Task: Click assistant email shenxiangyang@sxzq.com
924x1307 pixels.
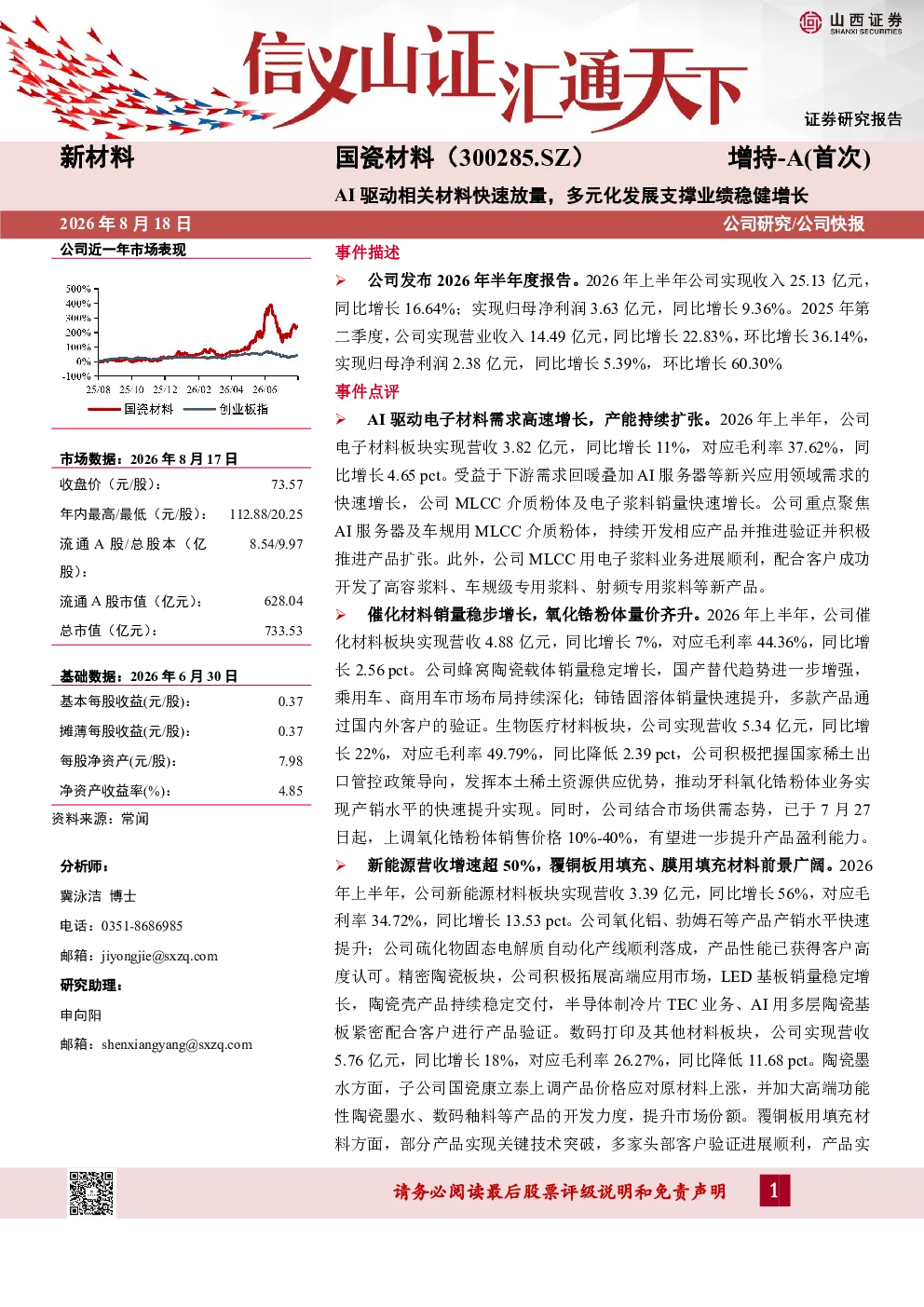Action: click(x=176, y=1044)
